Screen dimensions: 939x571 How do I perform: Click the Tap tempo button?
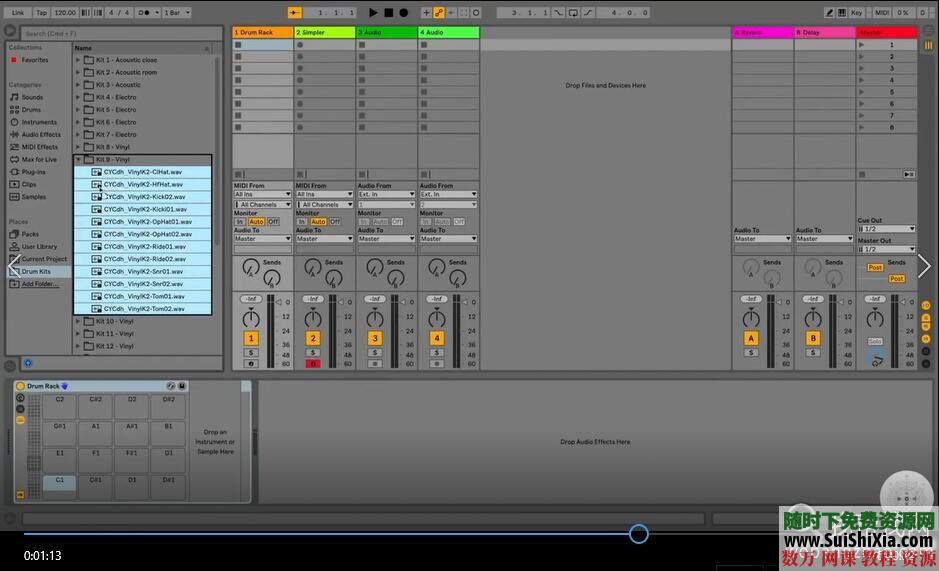click(41, 12)
